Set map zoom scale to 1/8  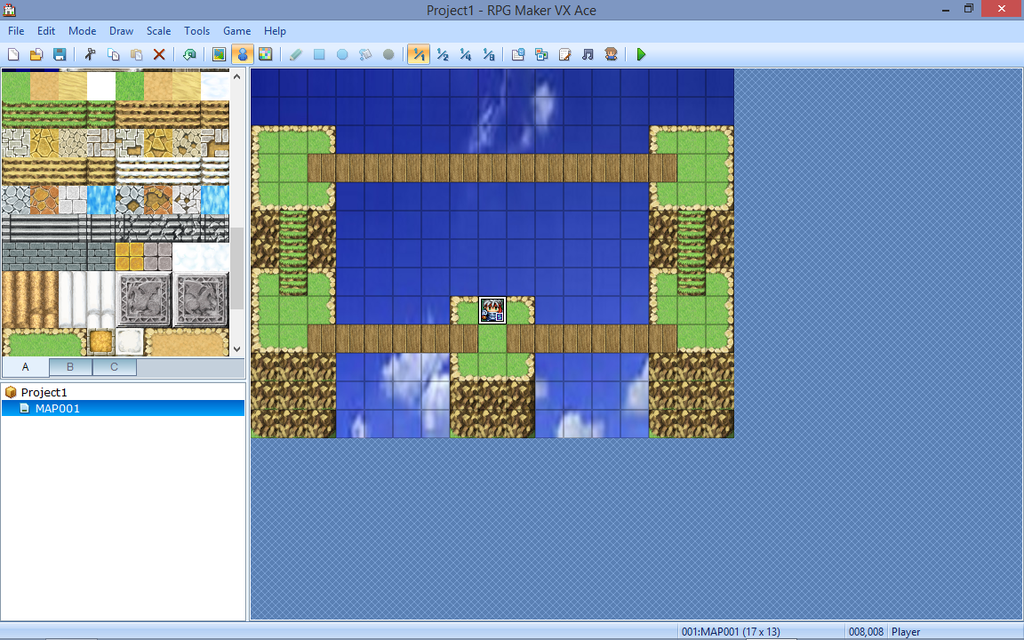pyautogui.click(x=488, y=54)
